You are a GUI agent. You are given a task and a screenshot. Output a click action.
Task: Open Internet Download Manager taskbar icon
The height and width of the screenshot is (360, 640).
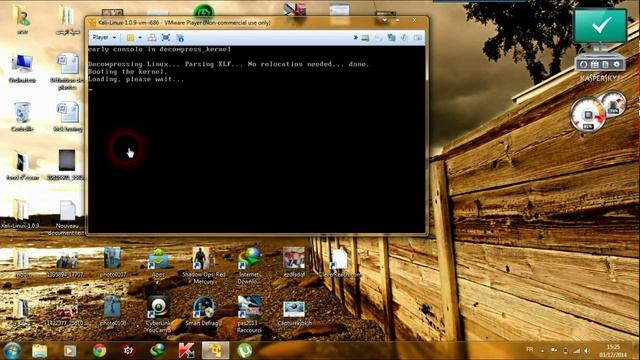point(158,351)
